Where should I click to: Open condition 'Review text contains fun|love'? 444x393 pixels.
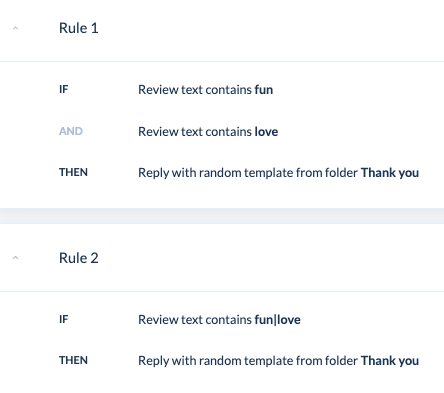(219, 320)
